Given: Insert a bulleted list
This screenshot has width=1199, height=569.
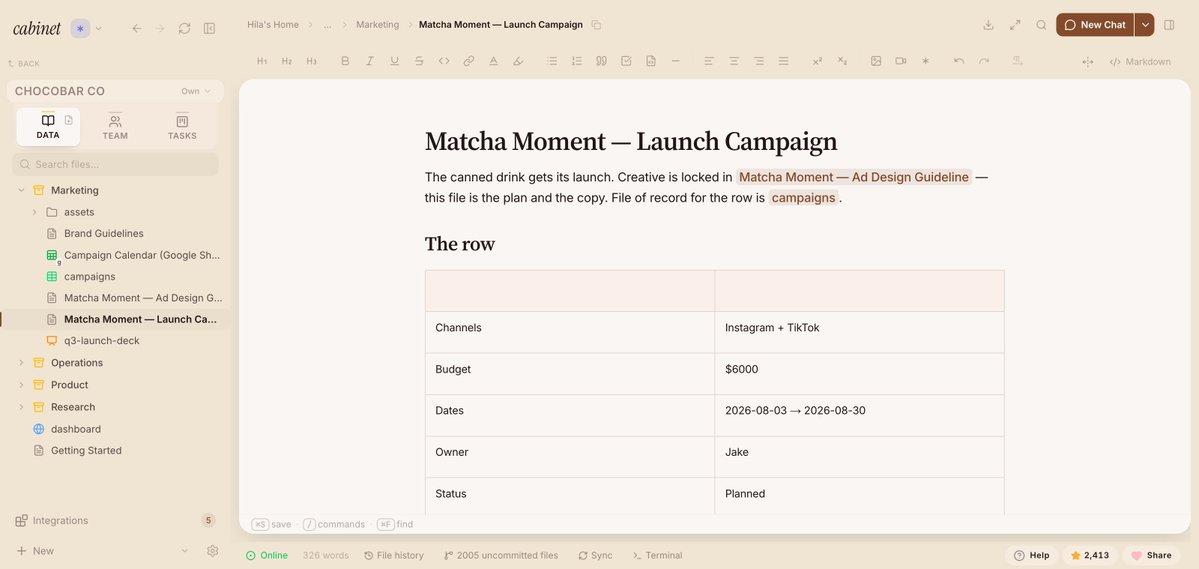Looking at the screenshot, I should click(x=552, y=61).
